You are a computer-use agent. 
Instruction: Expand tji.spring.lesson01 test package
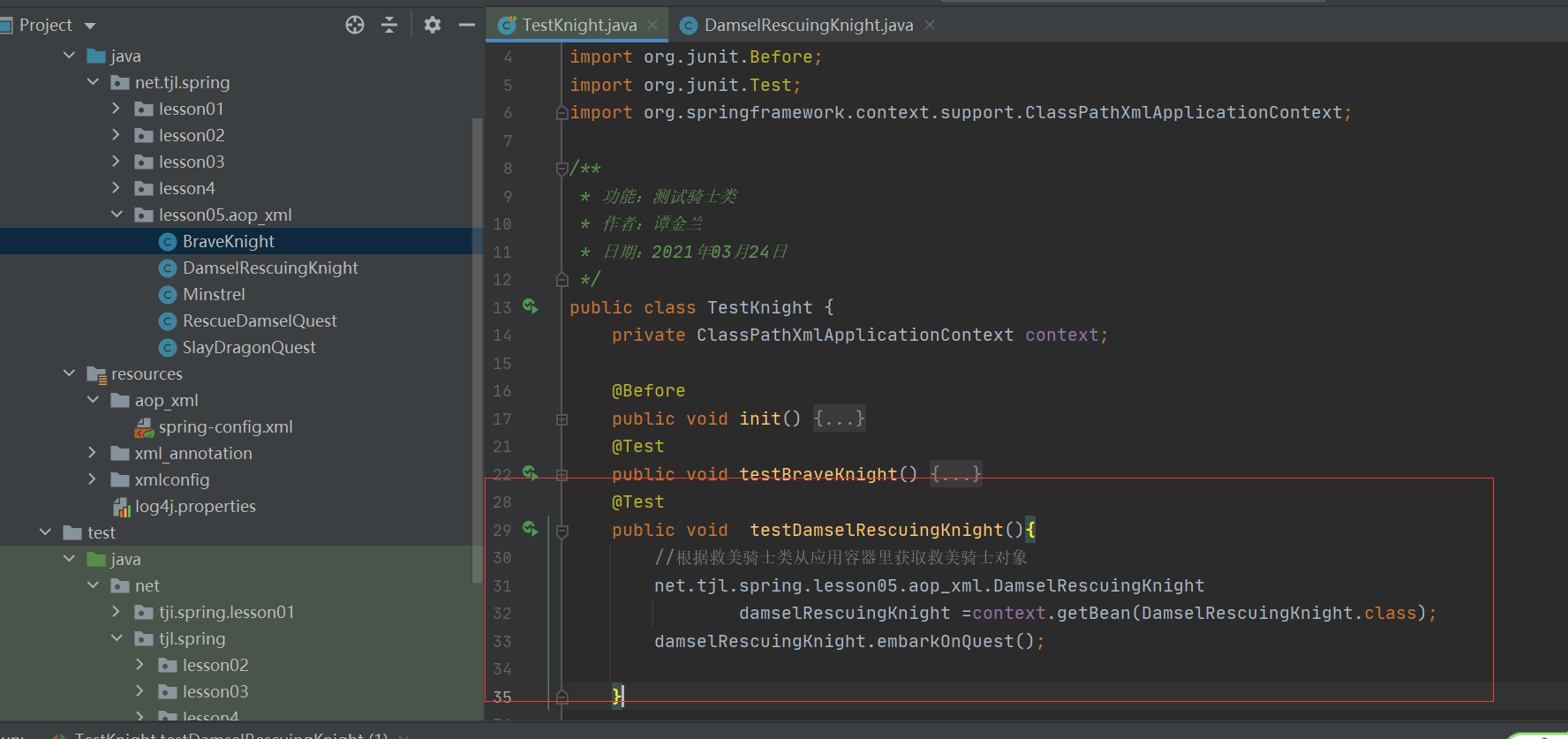[116, 612]
